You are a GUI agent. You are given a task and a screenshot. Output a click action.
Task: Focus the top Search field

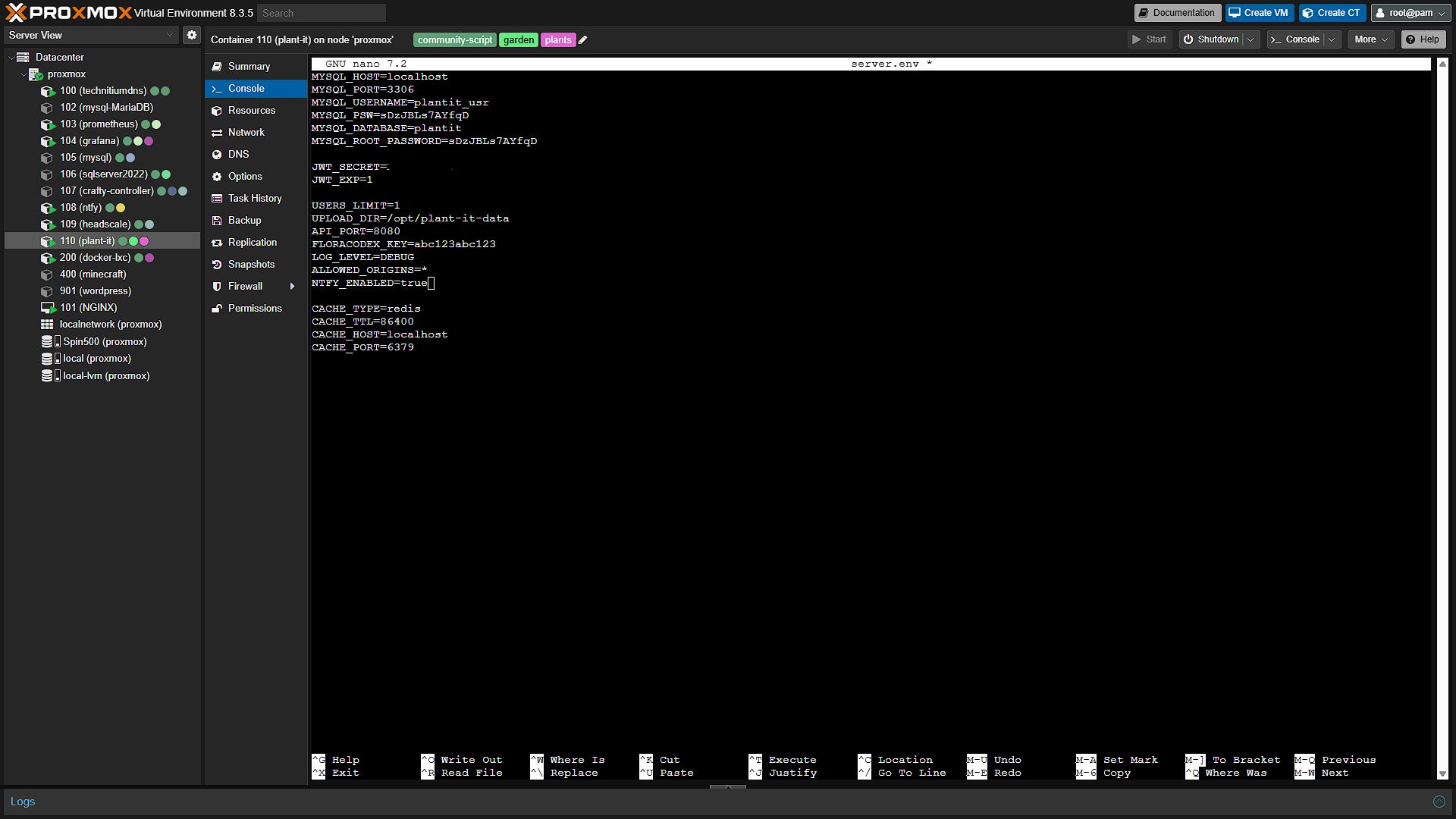click(322, 13)
